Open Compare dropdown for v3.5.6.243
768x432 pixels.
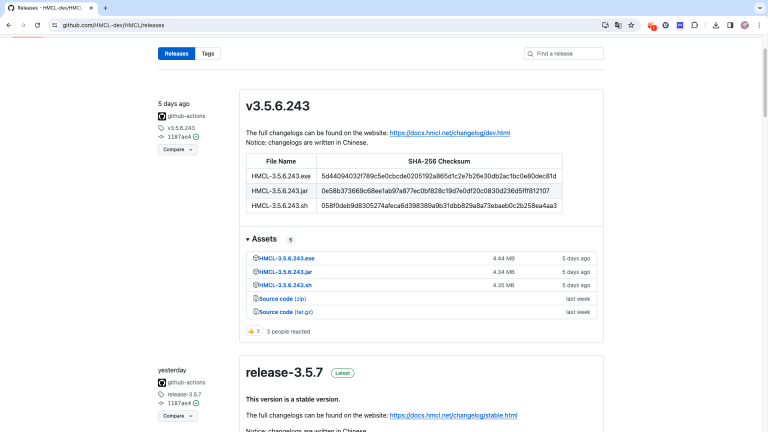pos(177,149)
